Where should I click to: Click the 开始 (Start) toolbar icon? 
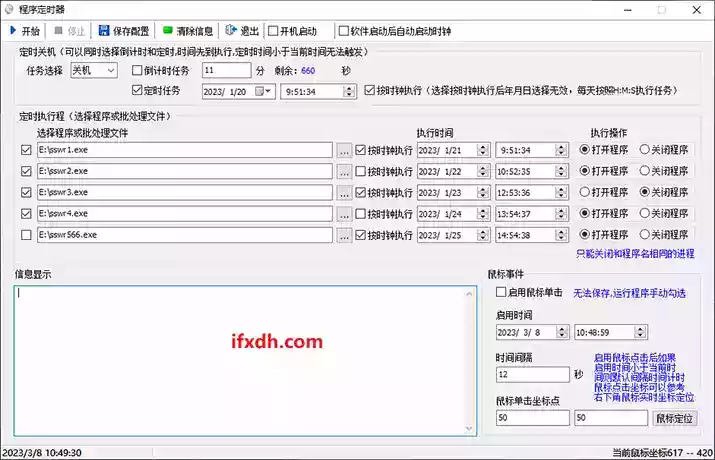click(12, 30)
